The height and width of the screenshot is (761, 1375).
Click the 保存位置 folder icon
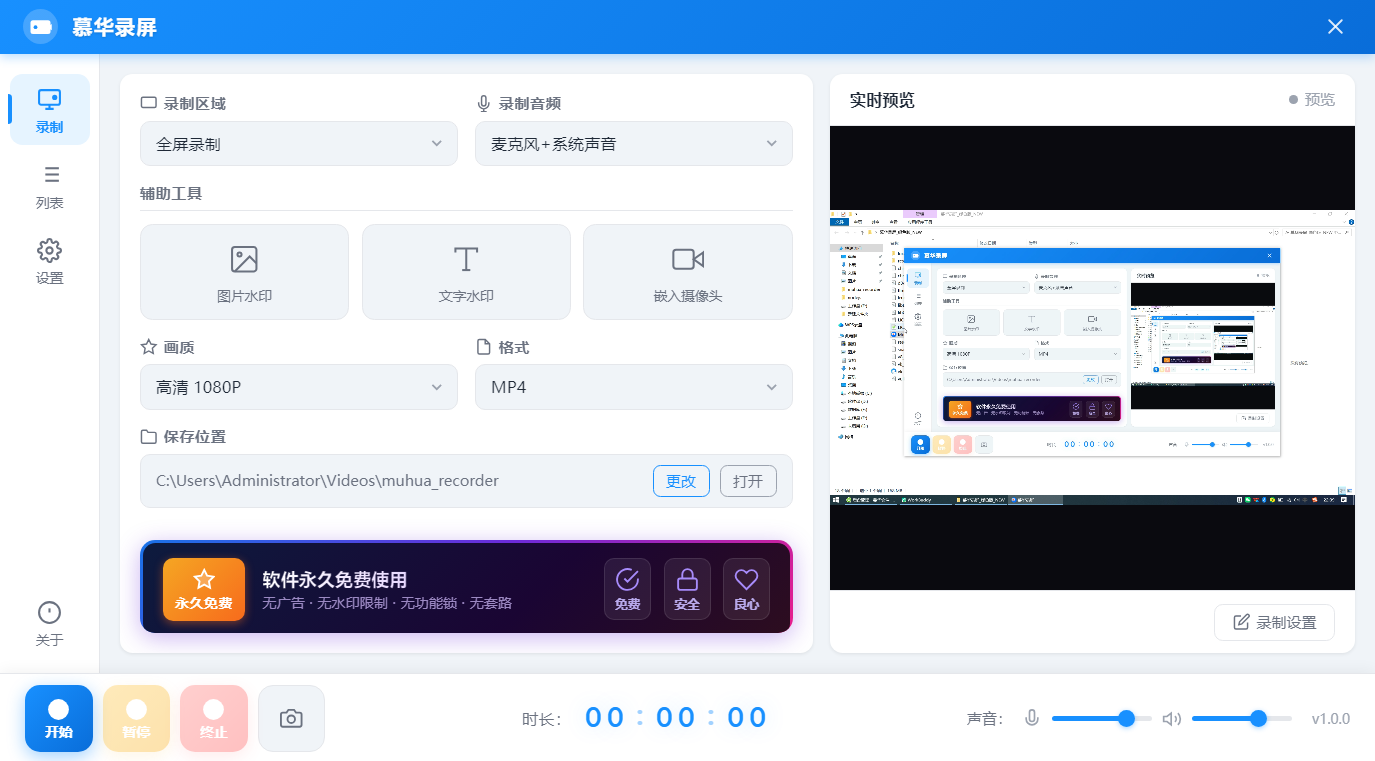(149, 437)
